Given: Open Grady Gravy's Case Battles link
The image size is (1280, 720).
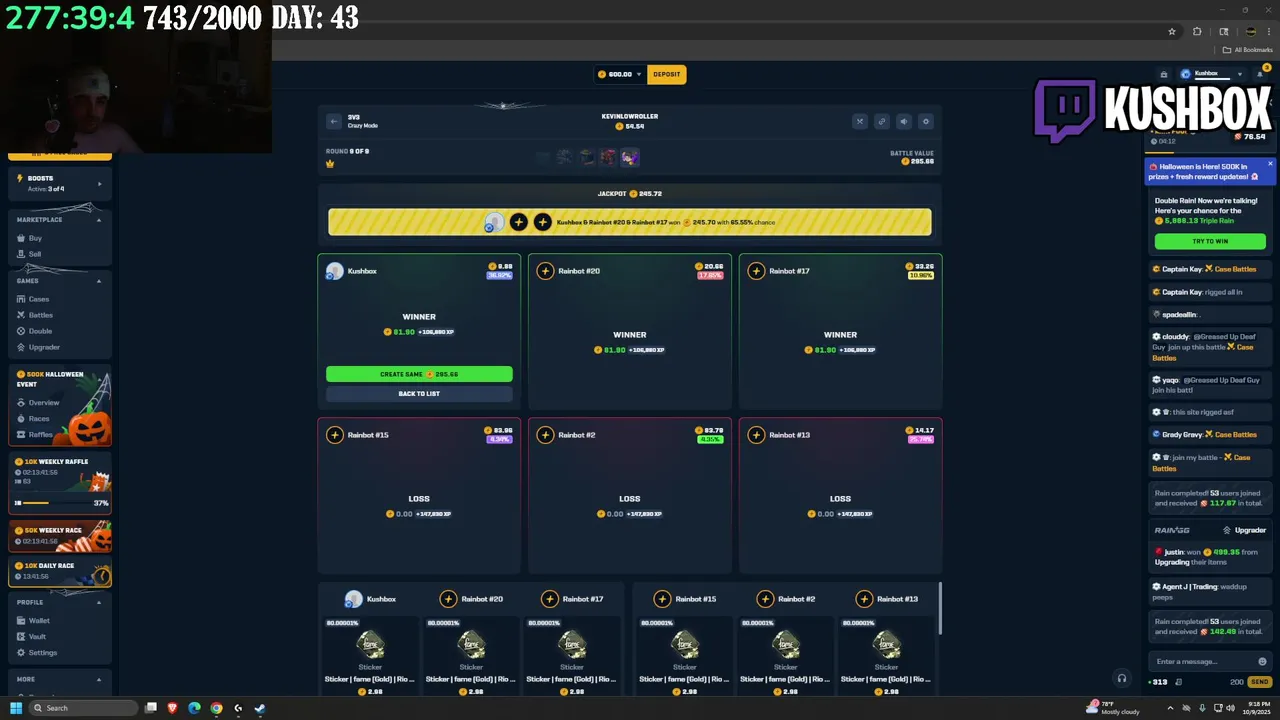Looking at the screenshot, I should point(1230,435).
